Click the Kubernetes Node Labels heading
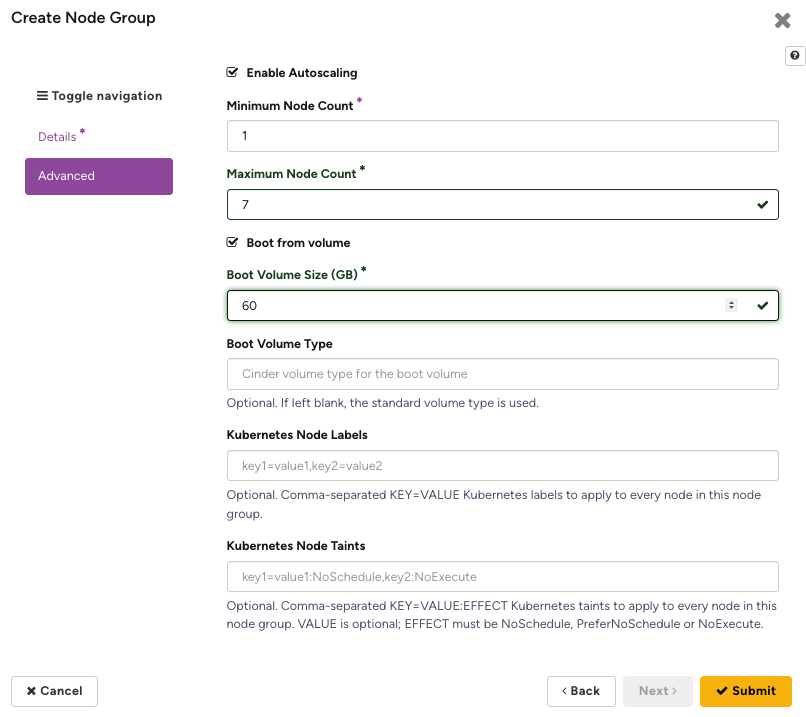 (297, 435)
